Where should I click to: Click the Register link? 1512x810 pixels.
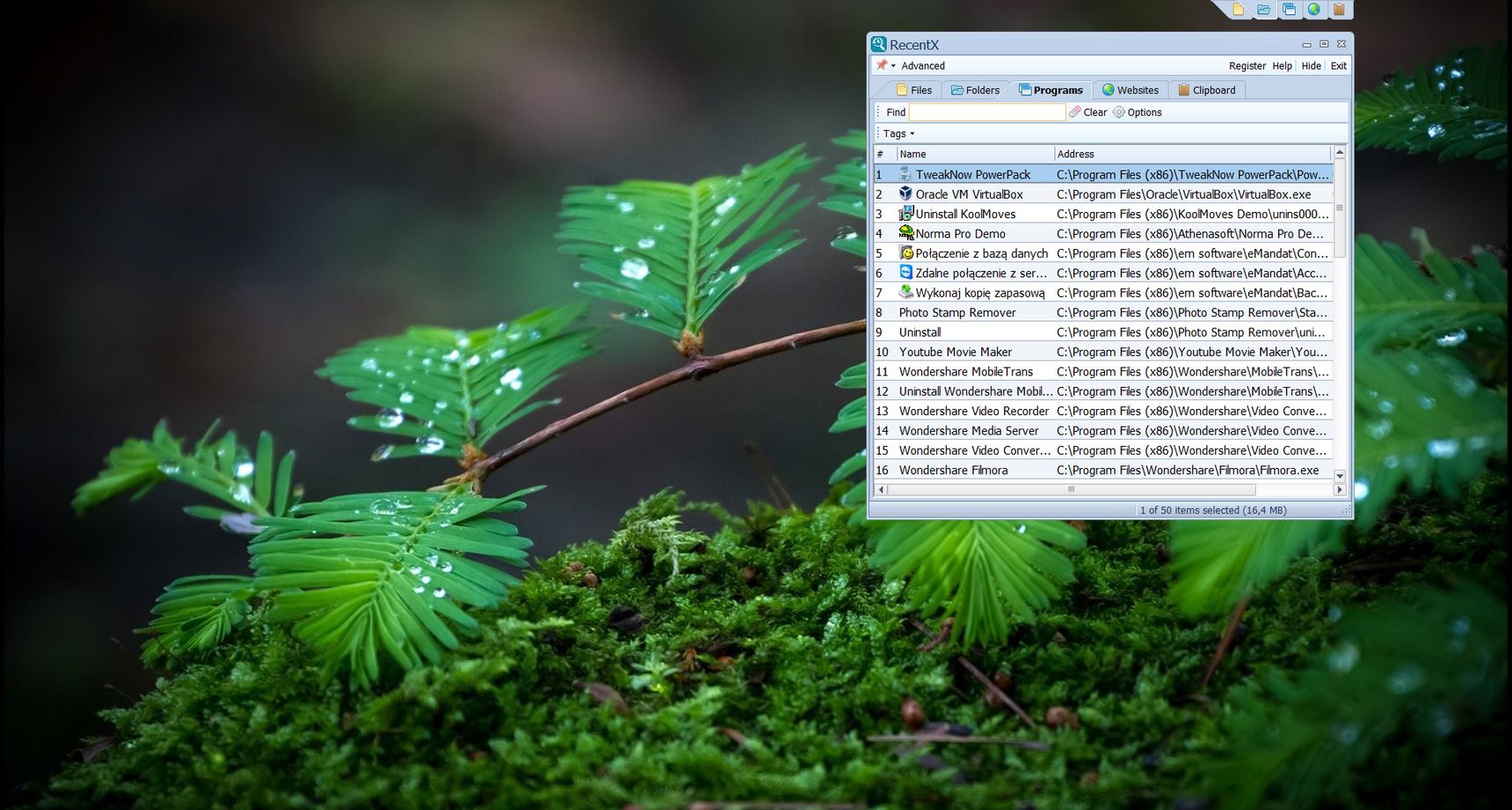point(1247,66)
